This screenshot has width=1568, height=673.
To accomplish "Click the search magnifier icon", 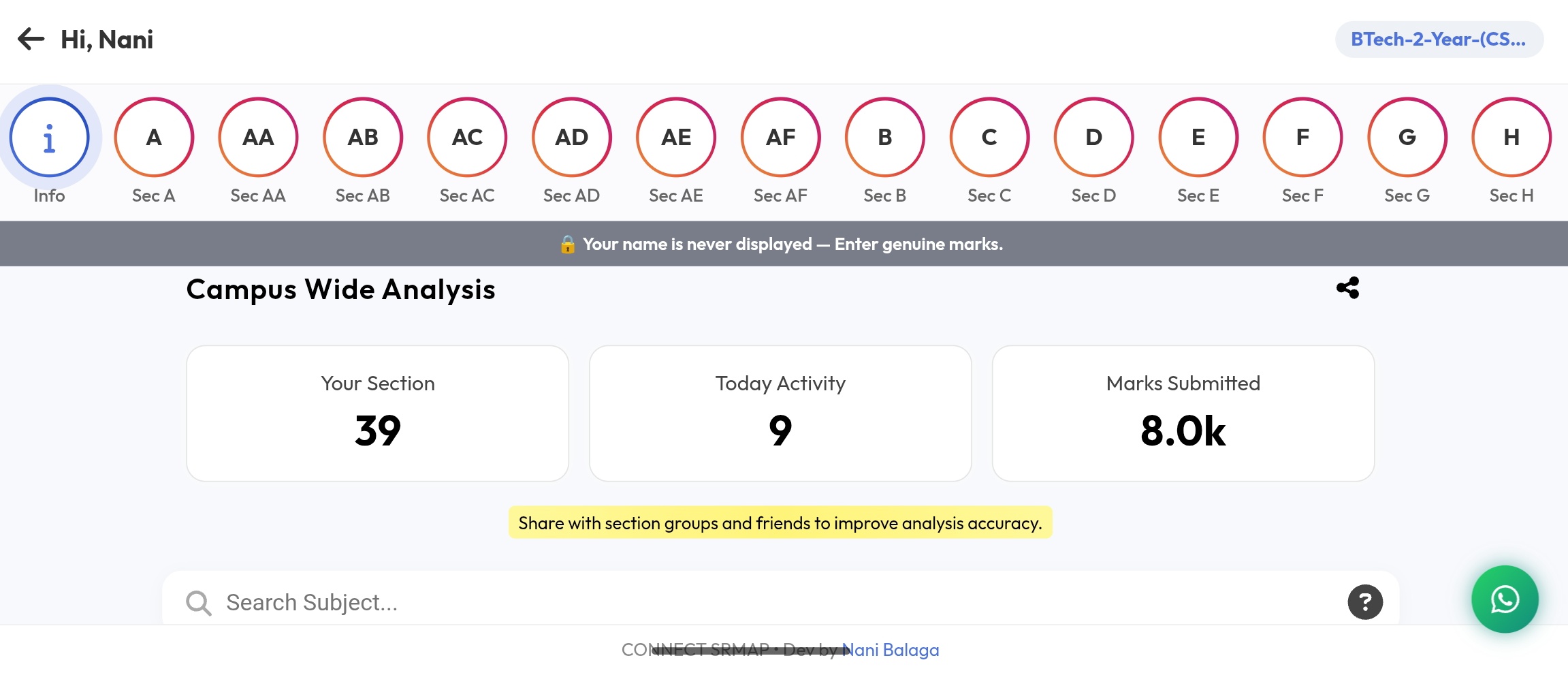I will pos(198,603).
